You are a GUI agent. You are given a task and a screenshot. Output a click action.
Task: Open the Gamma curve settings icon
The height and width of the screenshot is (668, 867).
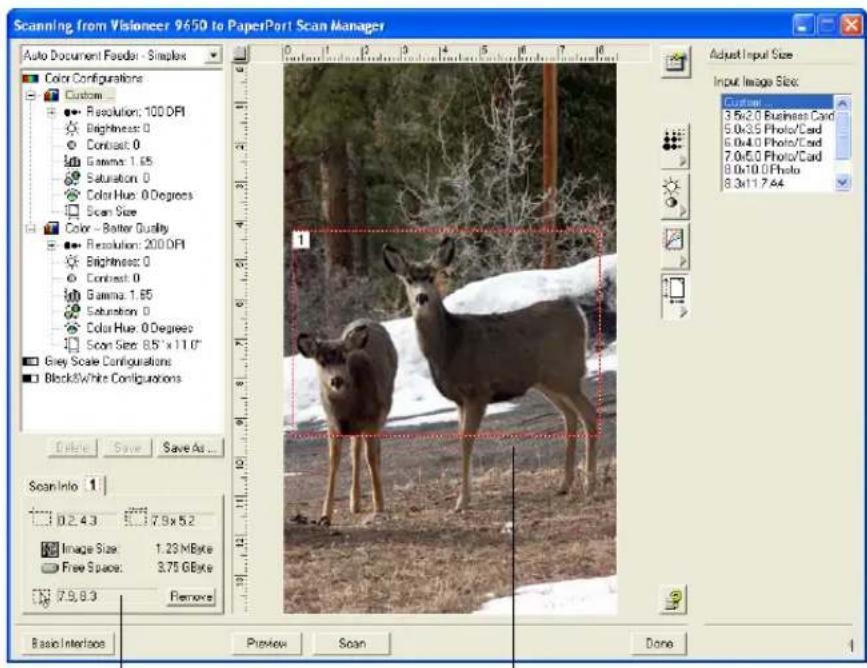(x=675, y=247)
